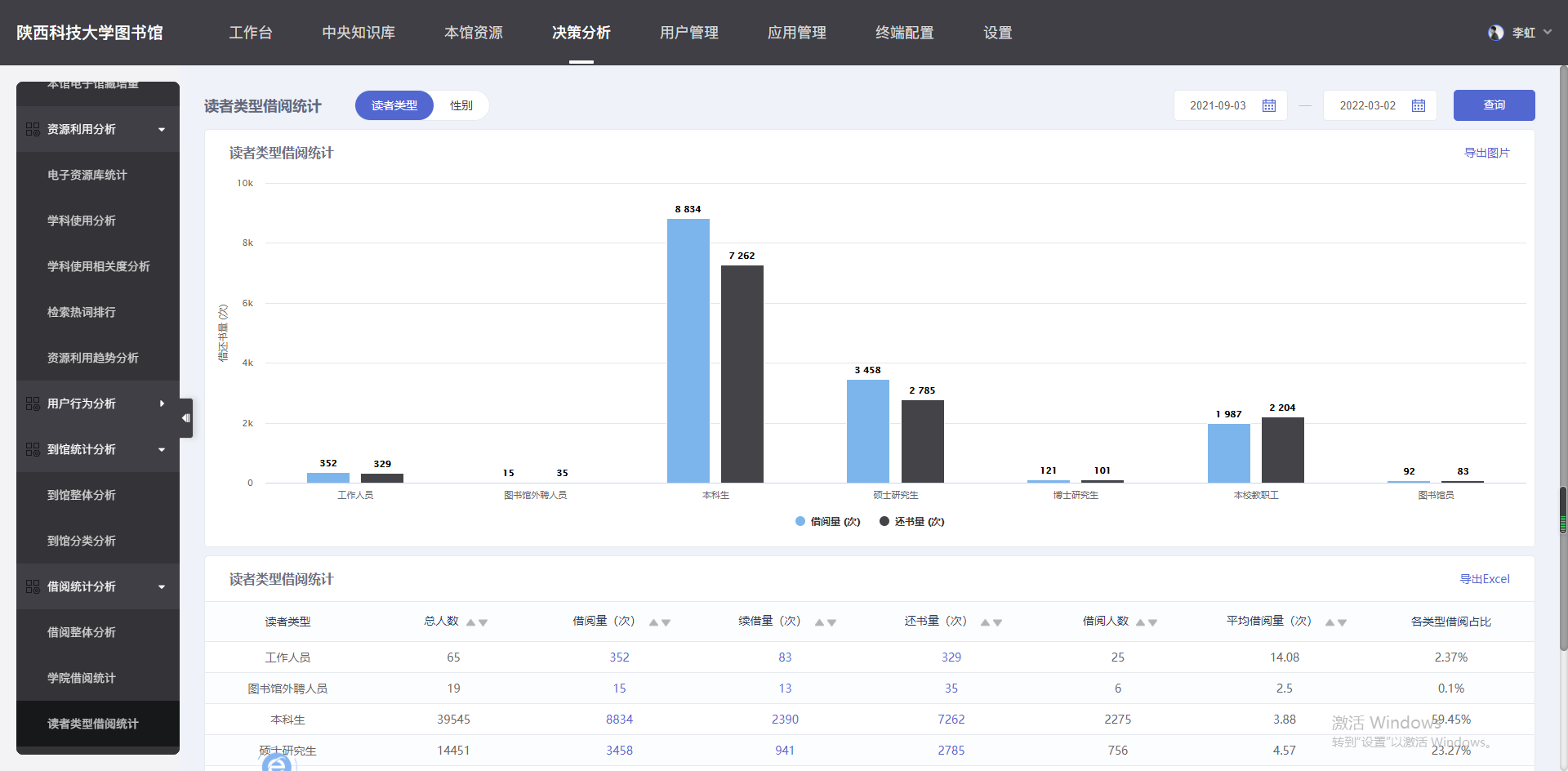The image size is (1568, 771).
Task: Open the start date calendar icon
Action: point(1268,105)
